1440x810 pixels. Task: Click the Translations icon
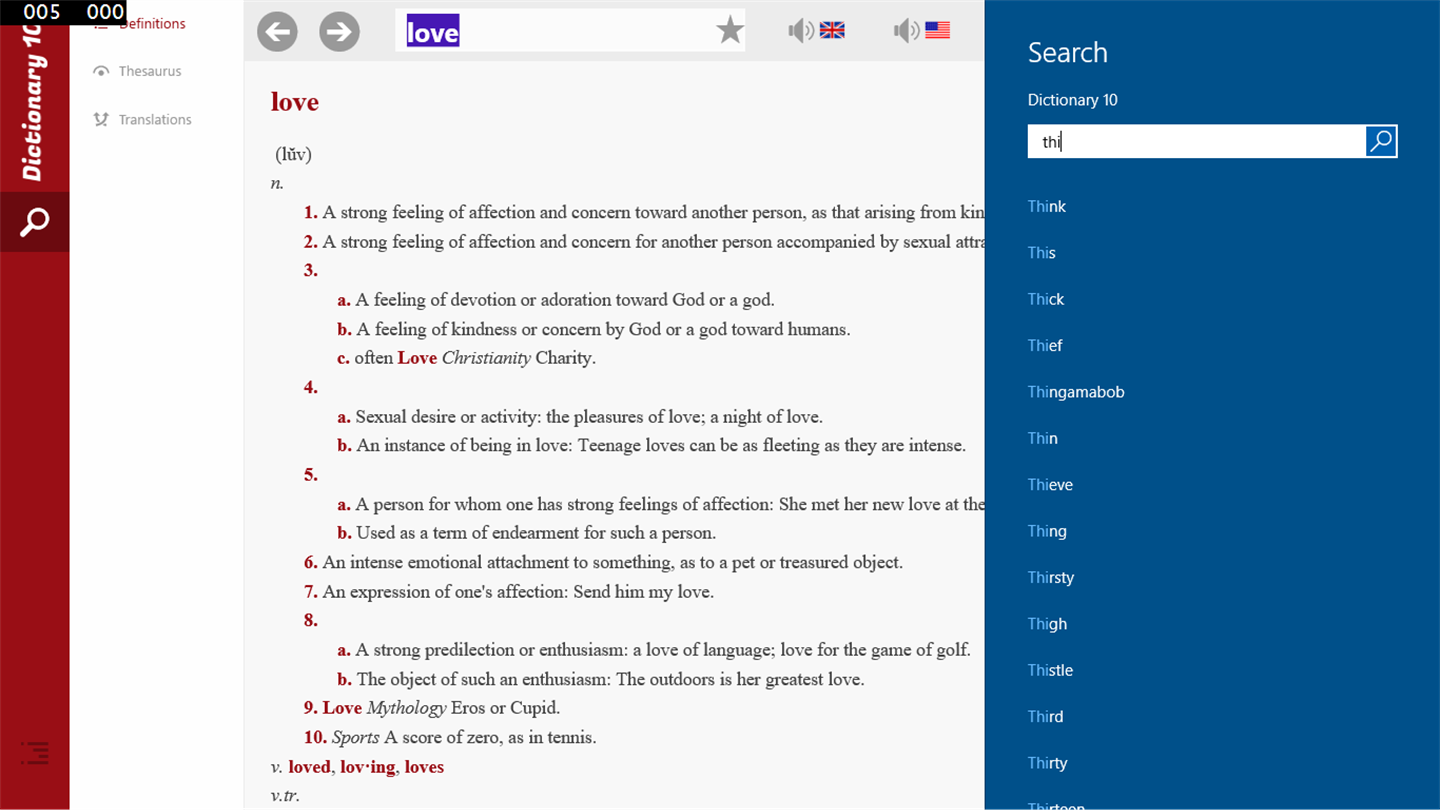tap(100, 119)
